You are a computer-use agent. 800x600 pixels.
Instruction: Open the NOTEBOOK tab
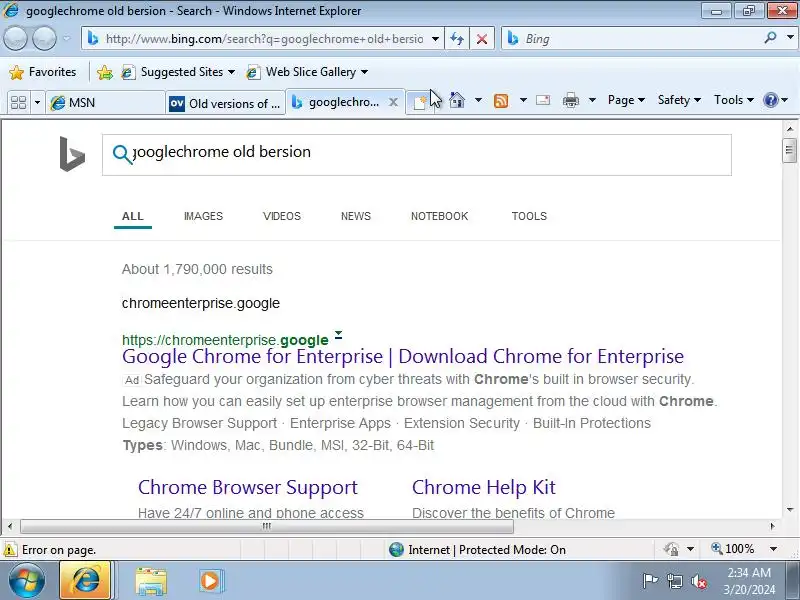(439, 216)
